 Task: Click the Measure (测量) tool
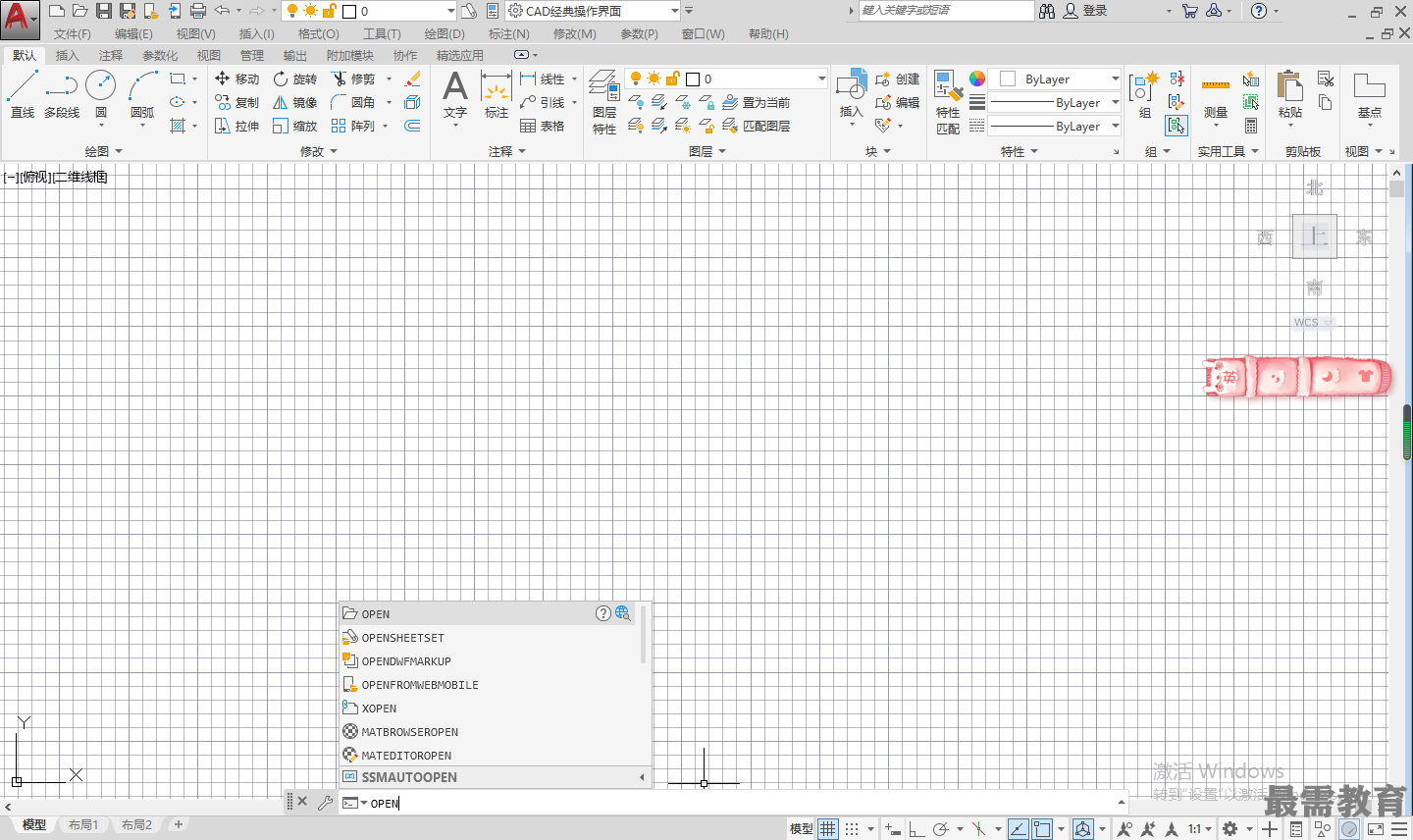click(1216, 95)
